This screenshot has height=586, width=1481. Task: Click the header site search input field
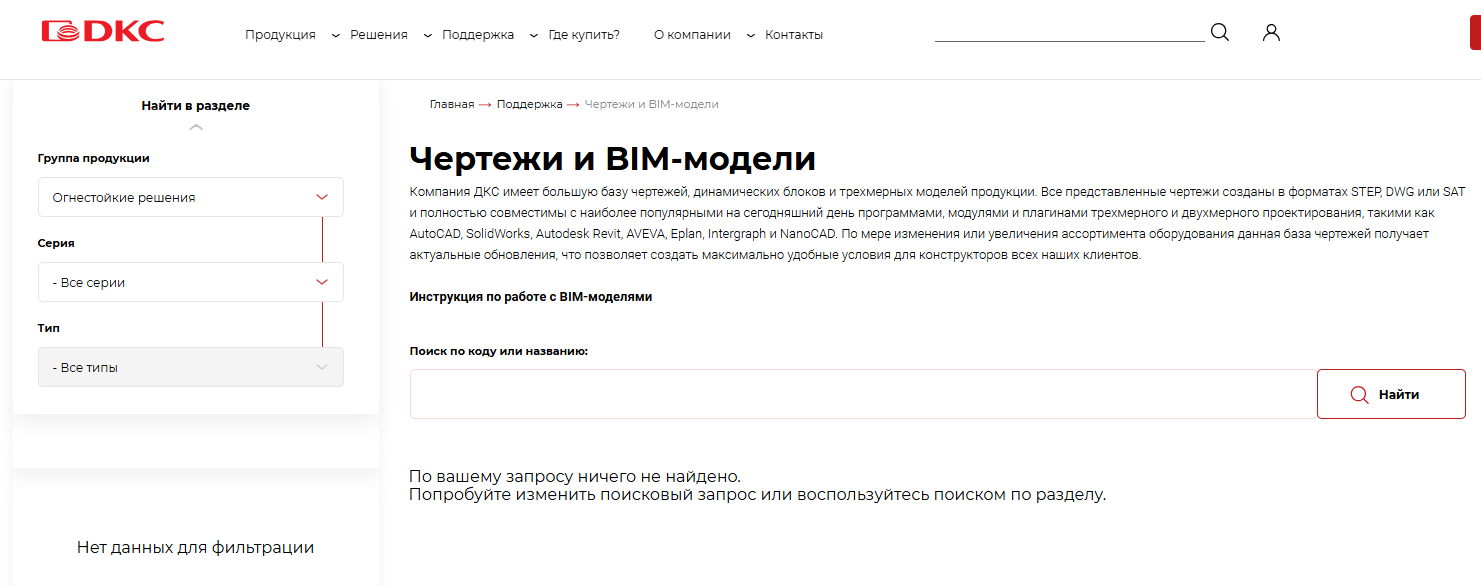coord(1068,31)
